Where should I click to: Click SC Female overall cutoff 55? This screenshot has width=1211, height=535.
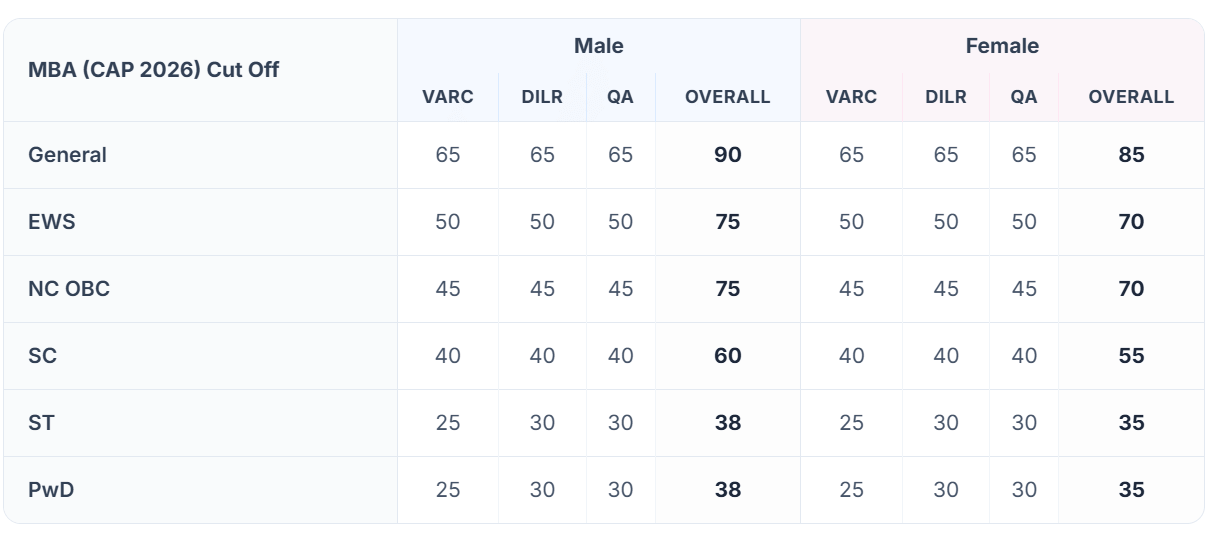1131,356
